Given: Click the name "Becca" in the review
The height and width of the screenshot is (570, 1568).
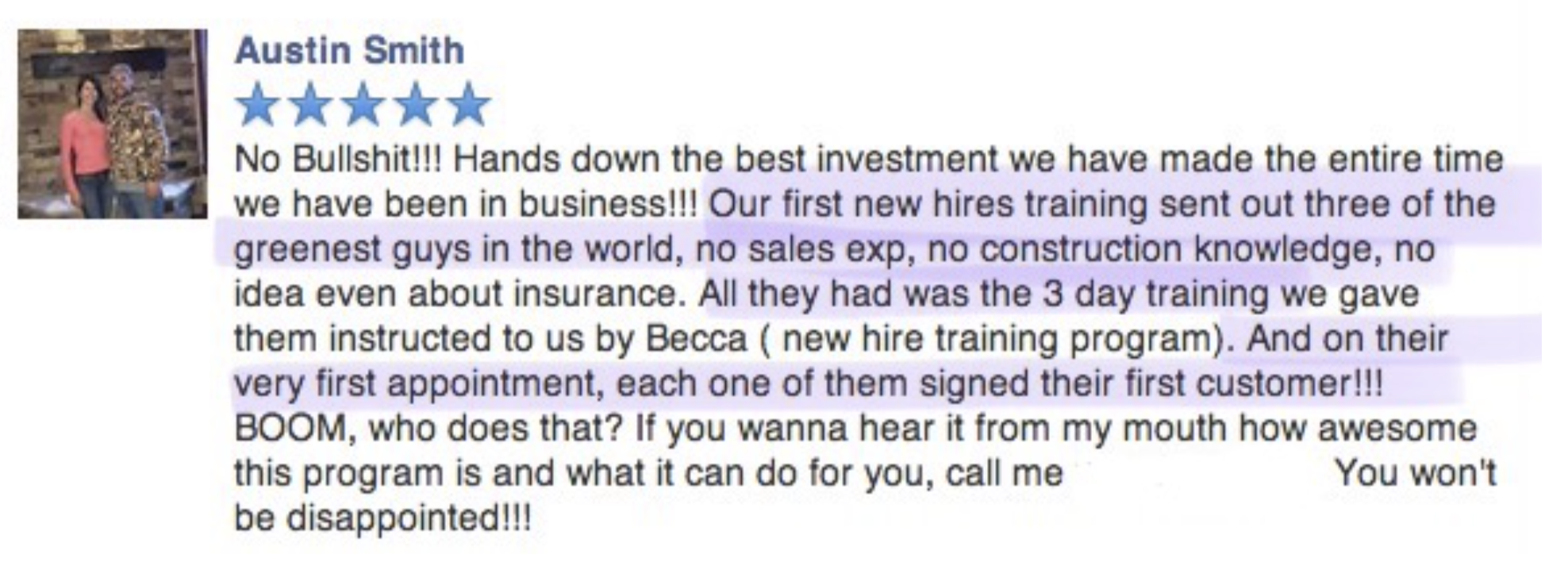Looking at the screenshot, I should point(697,339).
